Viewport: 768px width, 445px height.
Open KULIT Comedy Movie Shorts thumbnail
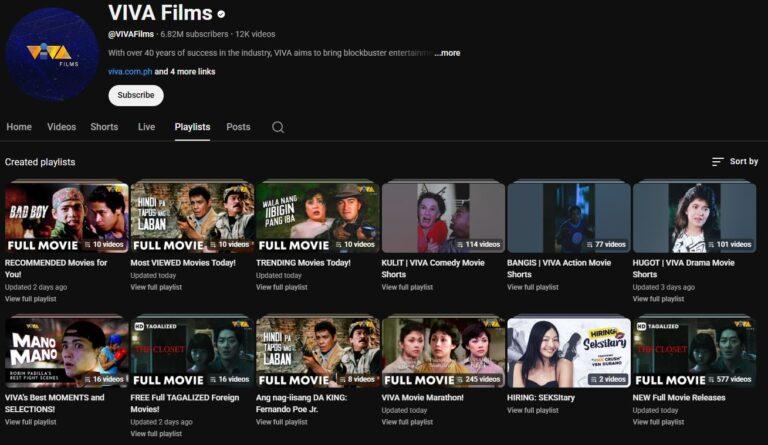pyautogui.click(x=443, y=218)
